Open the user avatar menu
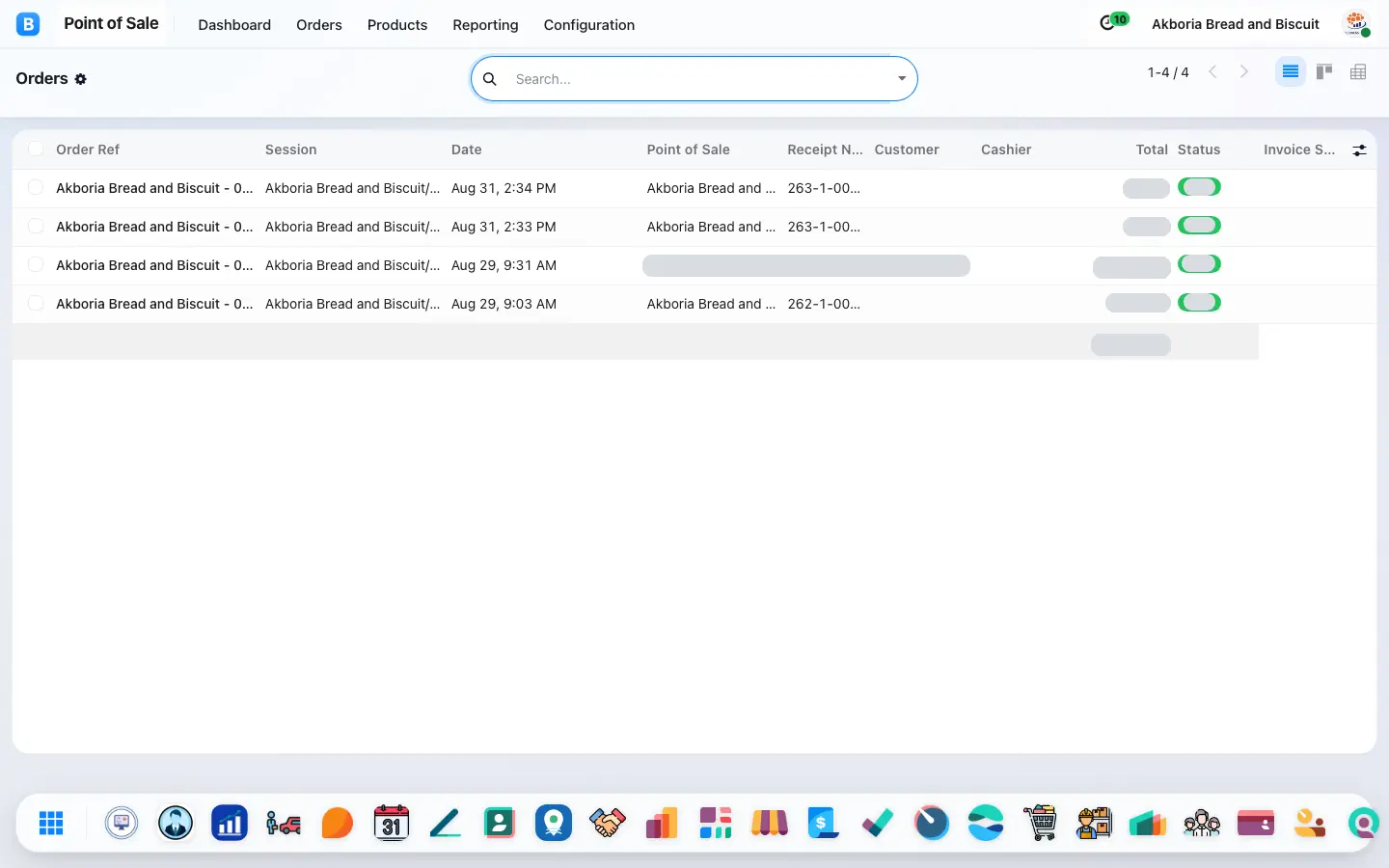This screenshot has width=1389, height=868. coord(1357,24)
